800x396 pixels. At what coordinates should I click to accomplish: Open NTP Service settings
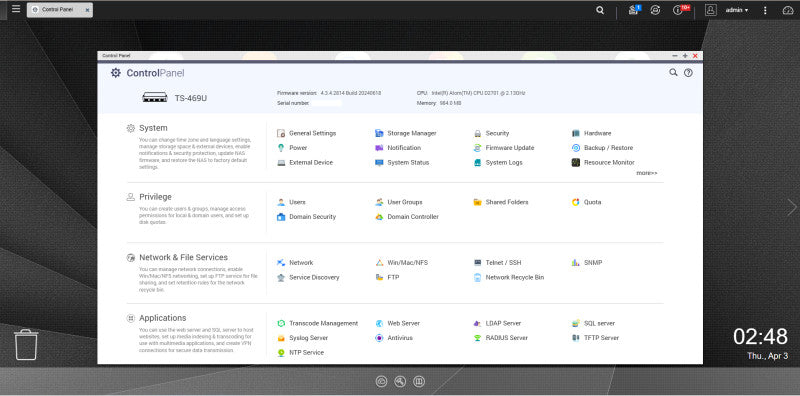pos(301,353)
